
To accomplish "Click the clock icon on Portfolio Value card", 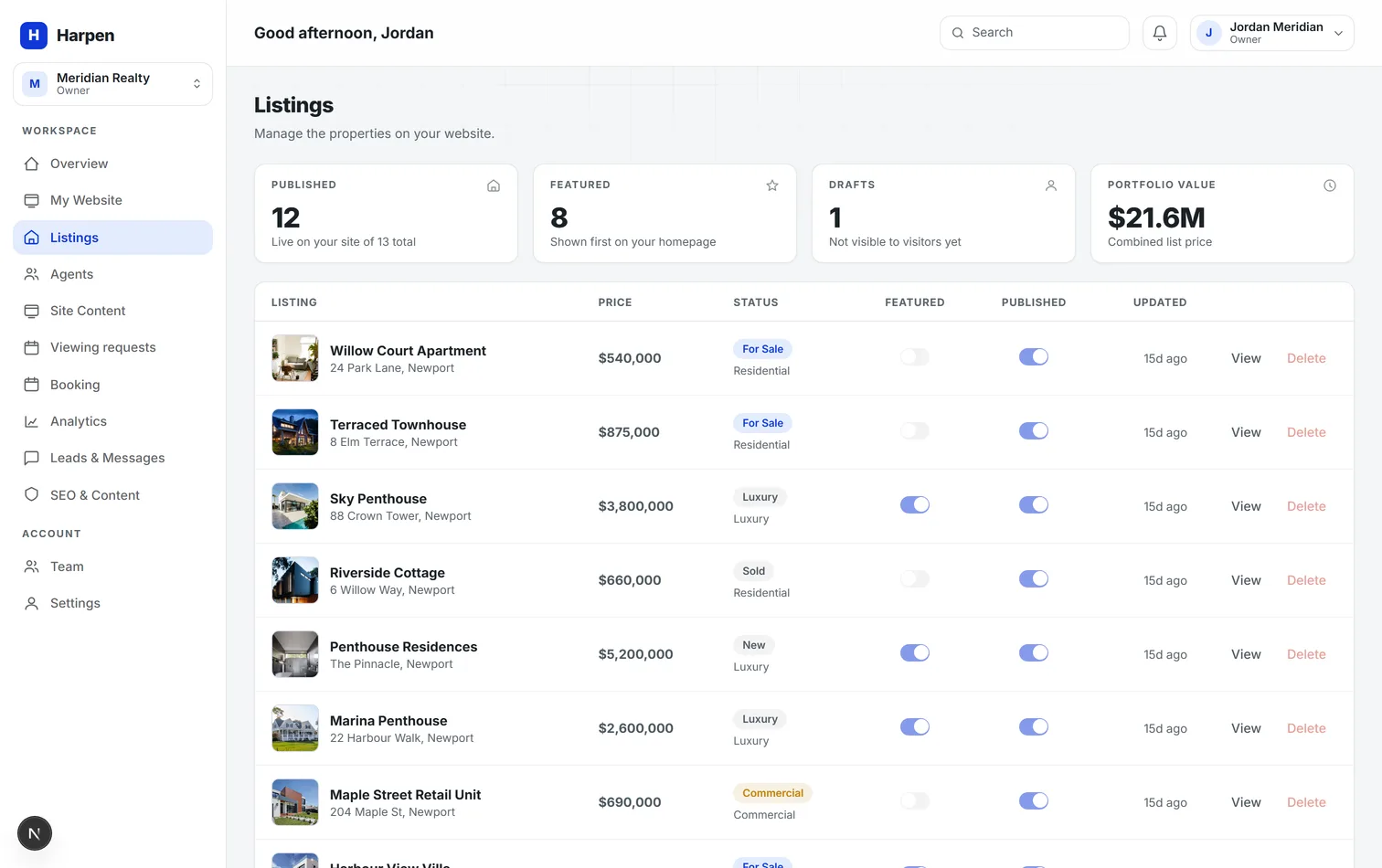I will [x=1330, y=185].
